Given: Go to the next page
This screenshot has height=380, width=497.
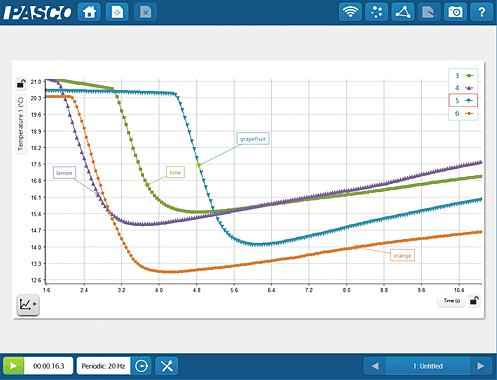Looking at the screenshot, I should [481, 366].
